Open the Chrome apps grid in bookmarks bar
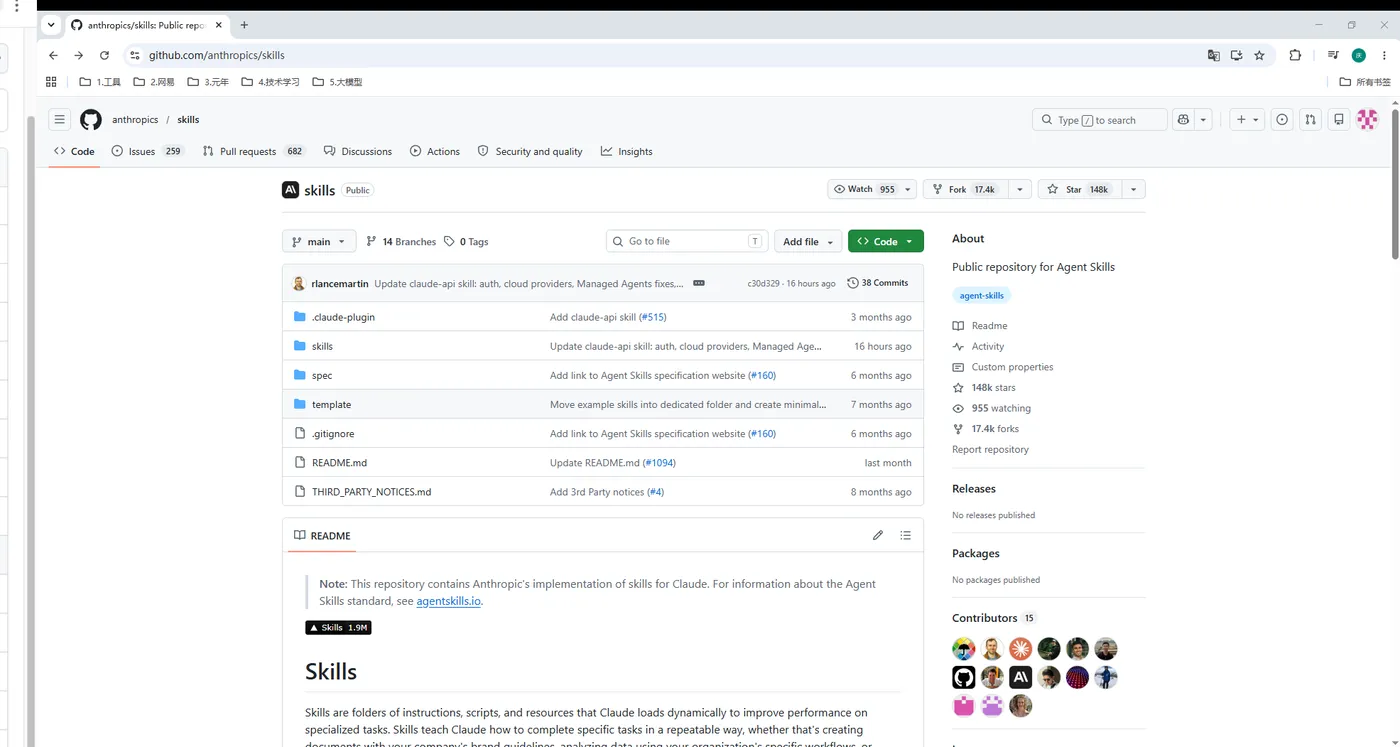 pyautogui.click(x=51, y=82)
